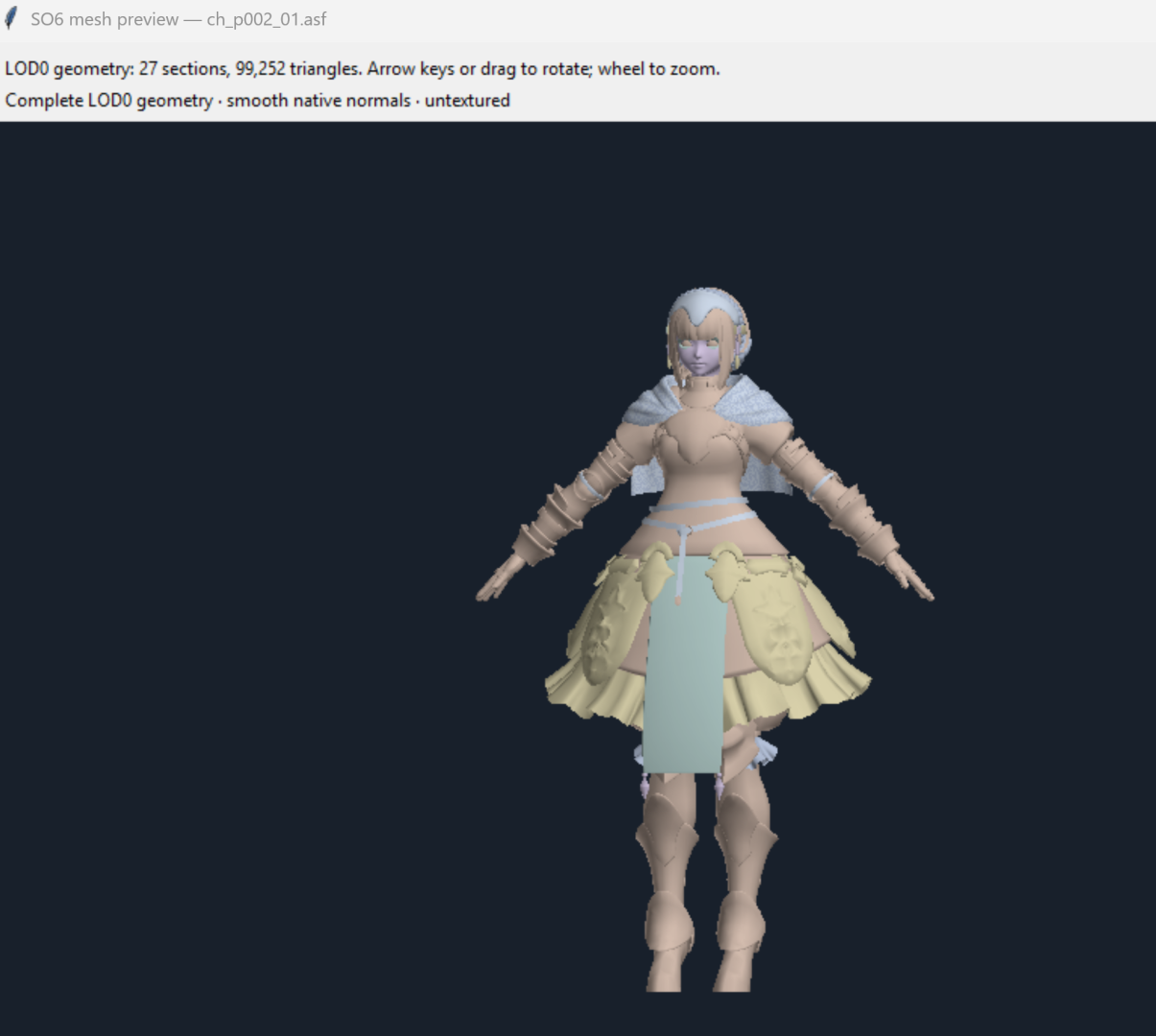This screenshot has width=1156, height=1036.
Task: Click the "Complete LOD0 geometry · smooth native normals · untextured" line
Action: click(257, 101)
